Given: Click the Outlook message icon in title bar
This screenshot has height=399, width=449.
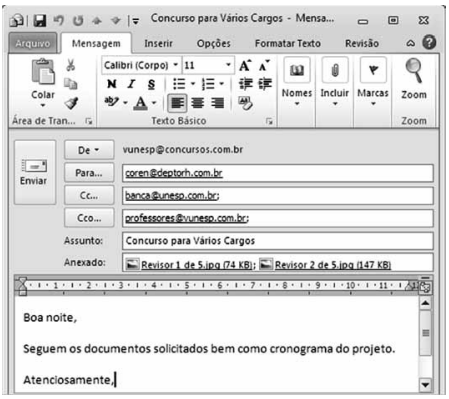Looking at the screenshot, I should point(16,21).
